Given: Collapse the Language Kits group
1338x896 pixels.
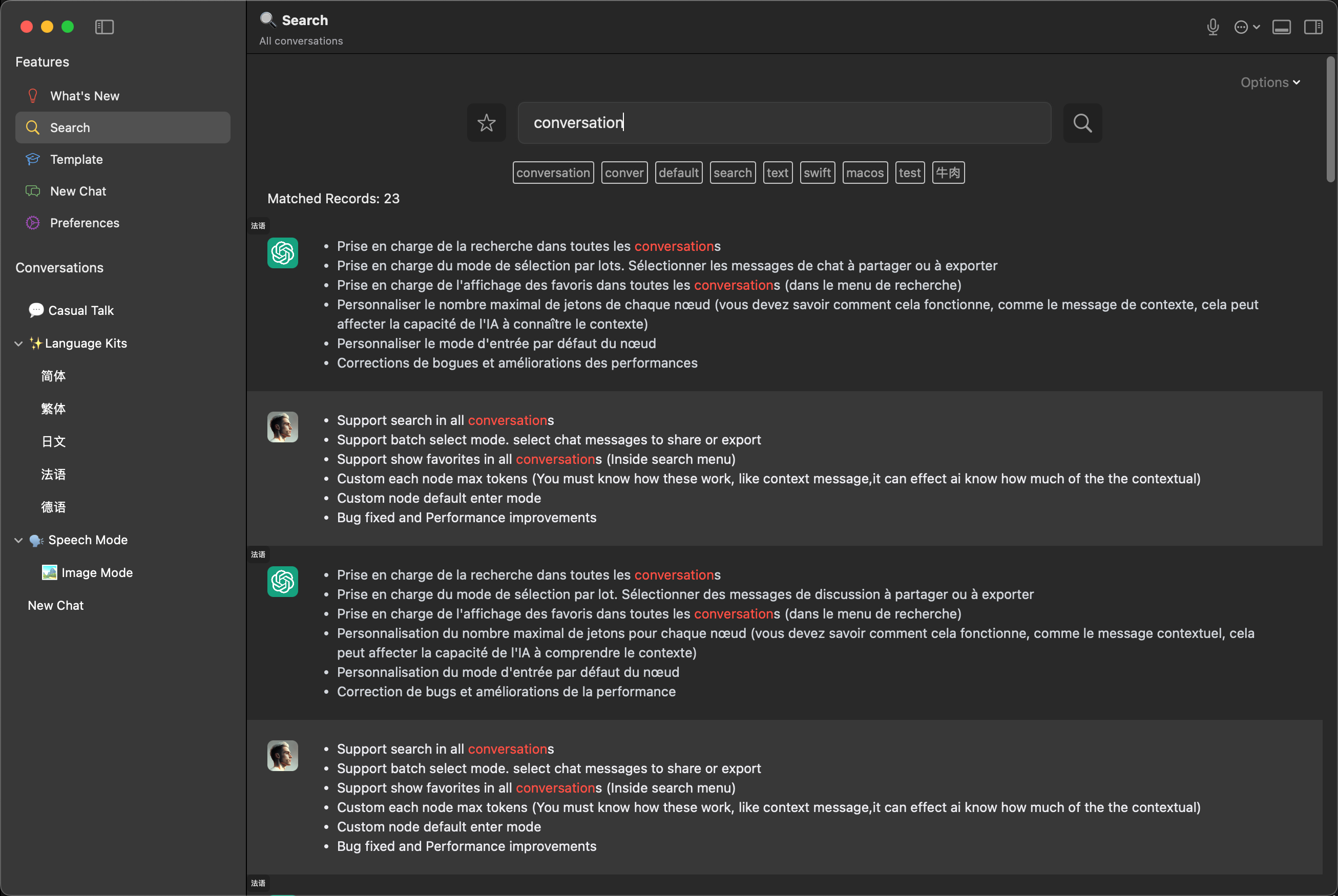Looking at the screenshot, I should [18, 344].
